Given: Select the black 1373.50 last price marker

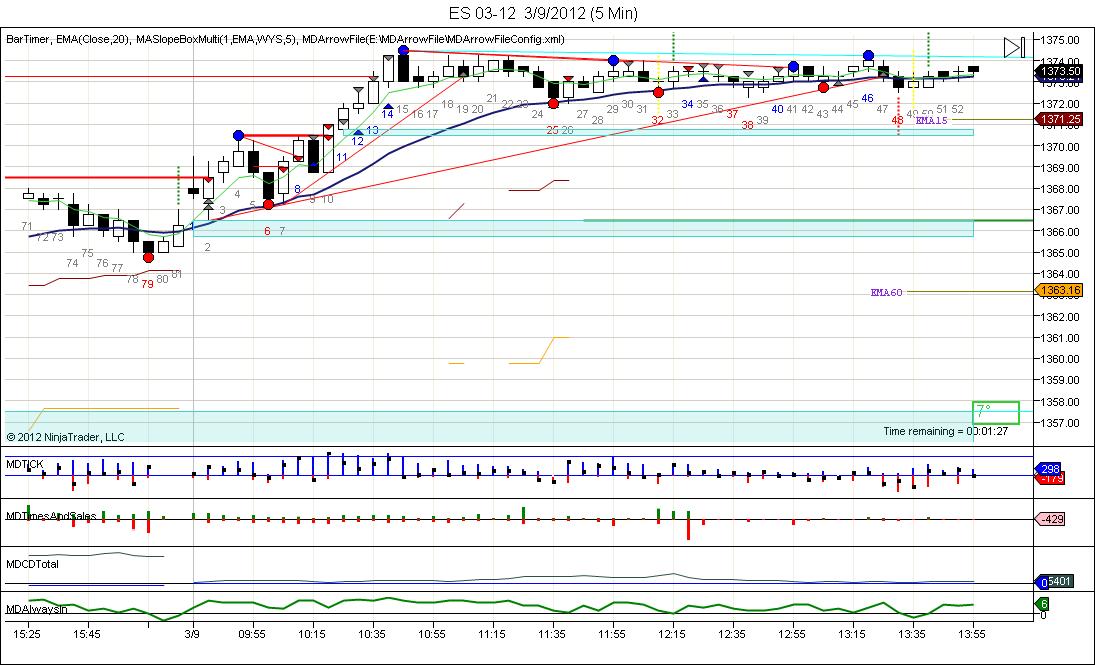Looking at the screenshot, I should 1058,71.
